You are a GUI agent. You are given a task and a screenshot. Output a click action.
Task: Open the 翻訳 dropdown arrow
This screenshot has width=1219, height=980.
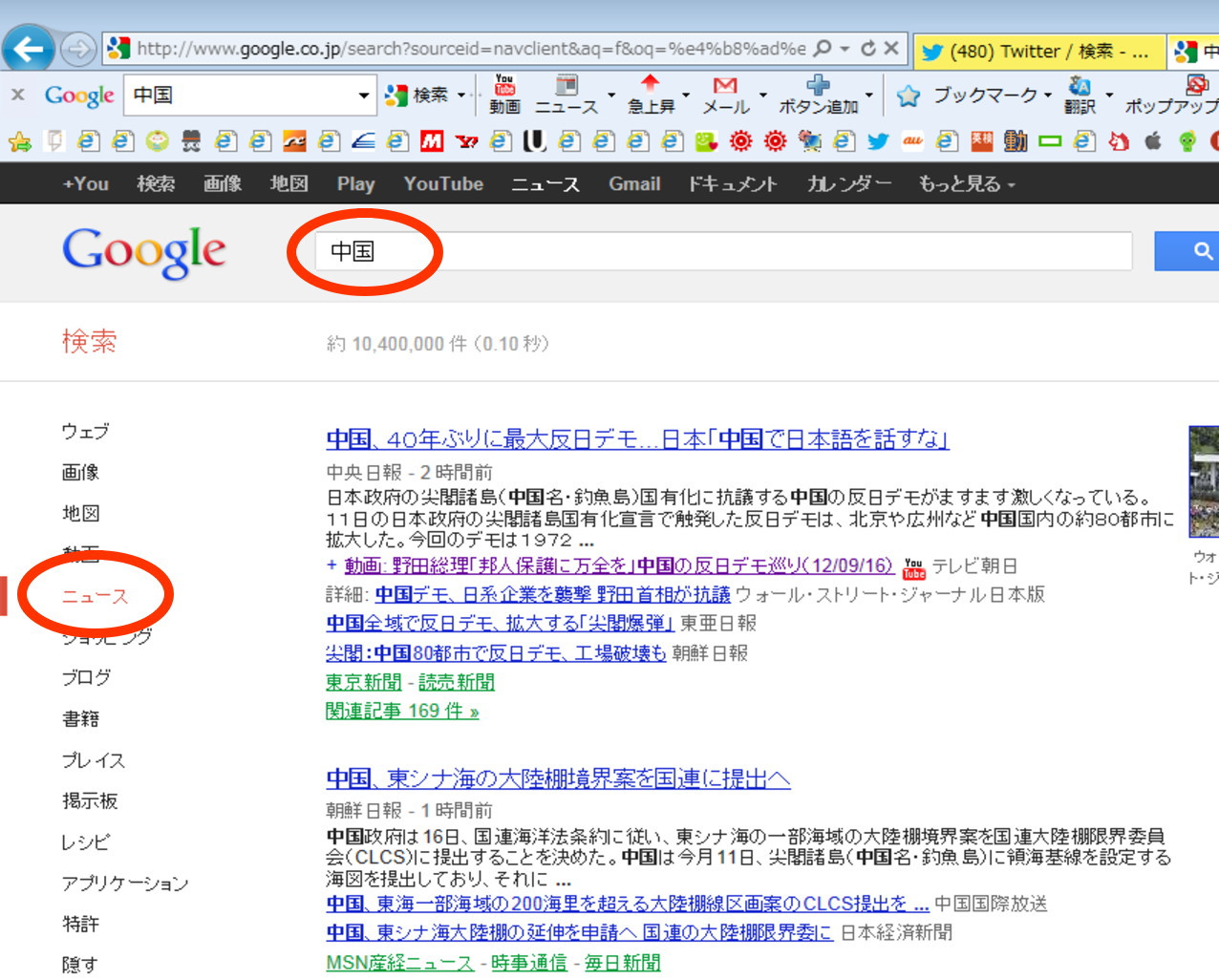(1109, 95)
